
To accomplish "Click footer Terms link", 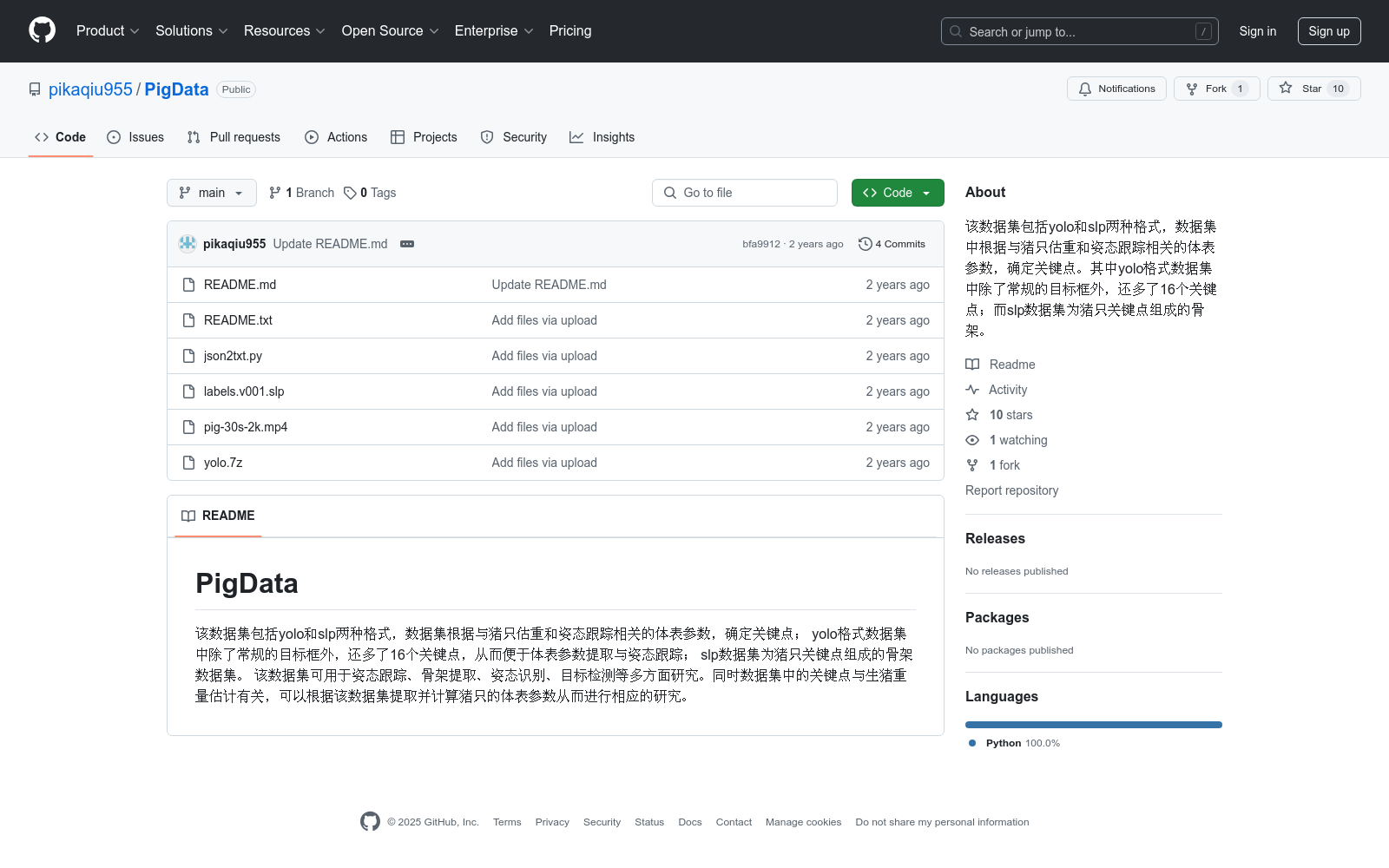I will pyautogui.click(x=507, y=822).
